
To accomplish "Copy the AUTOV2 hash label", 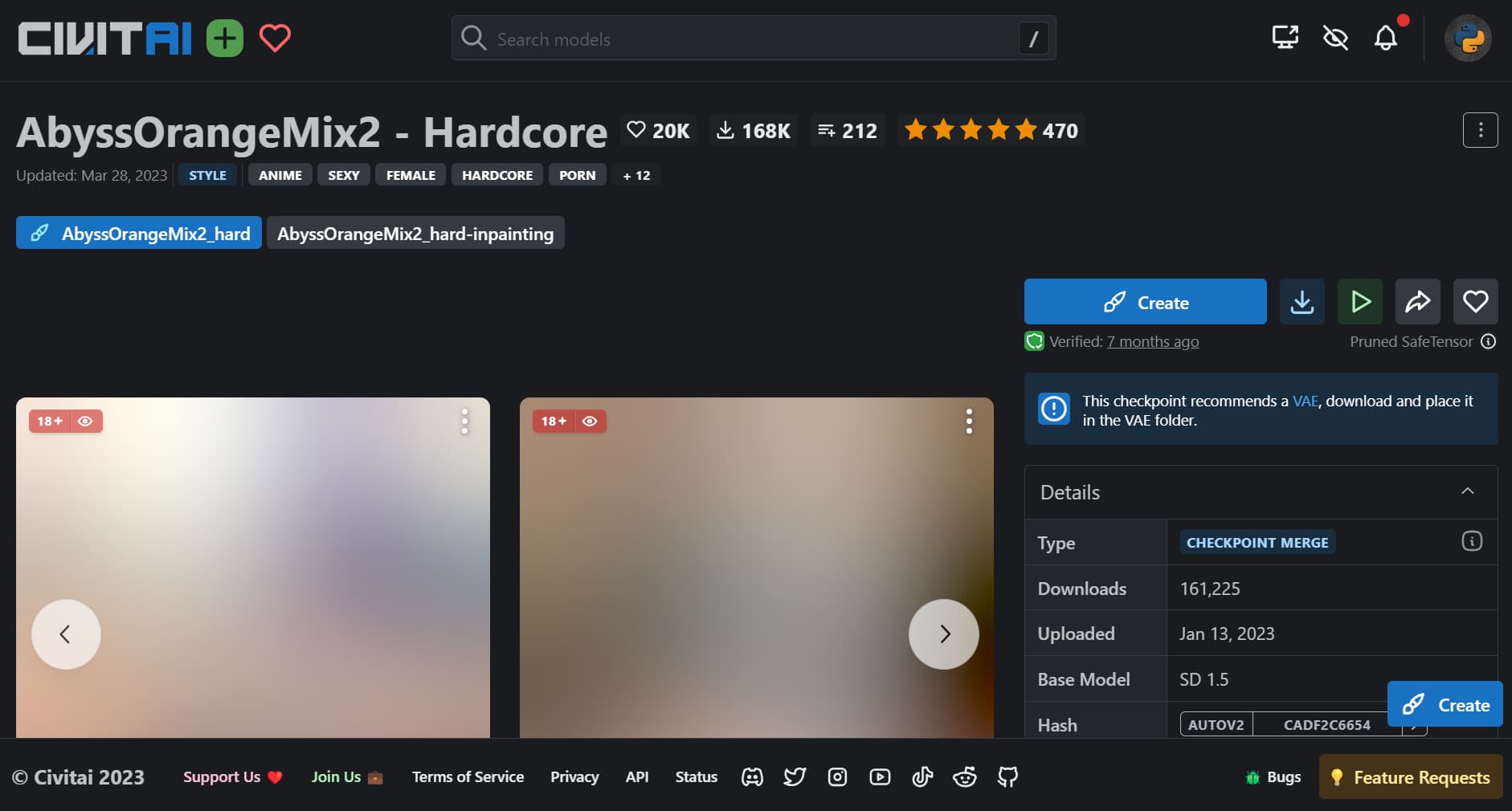I will click(x=1216, y=724).
